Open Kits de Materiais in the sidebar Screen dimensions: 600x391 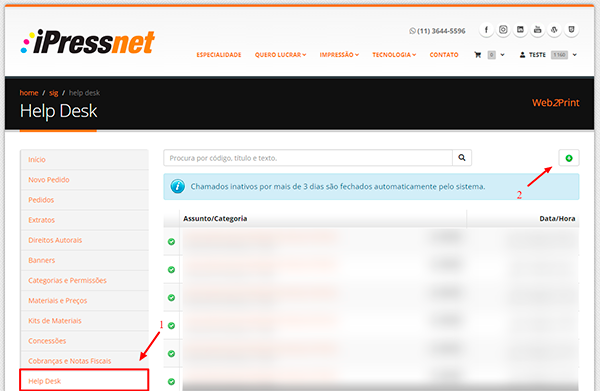coord(85,321)
